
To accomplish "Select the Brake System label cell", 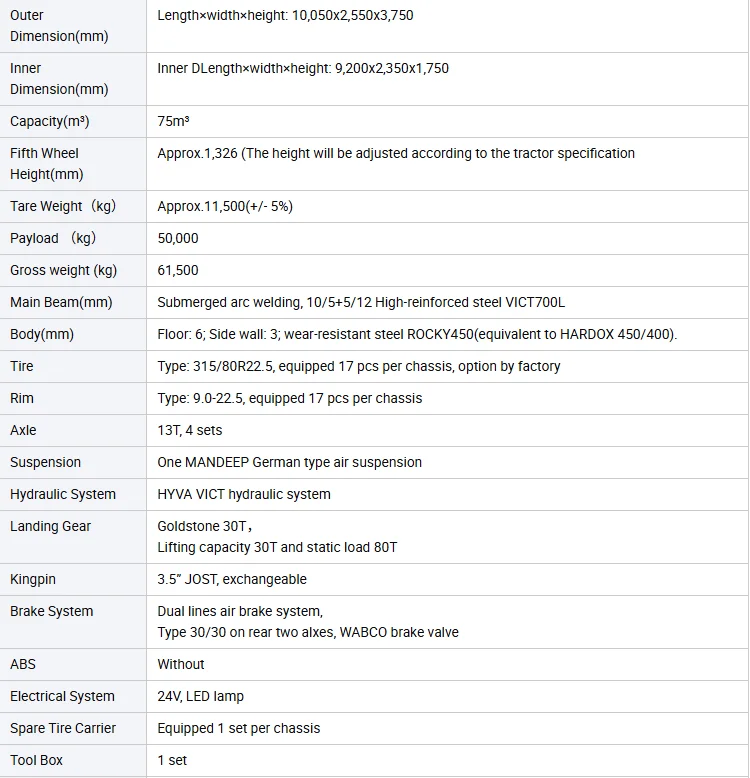I will (x=52, y=611).
